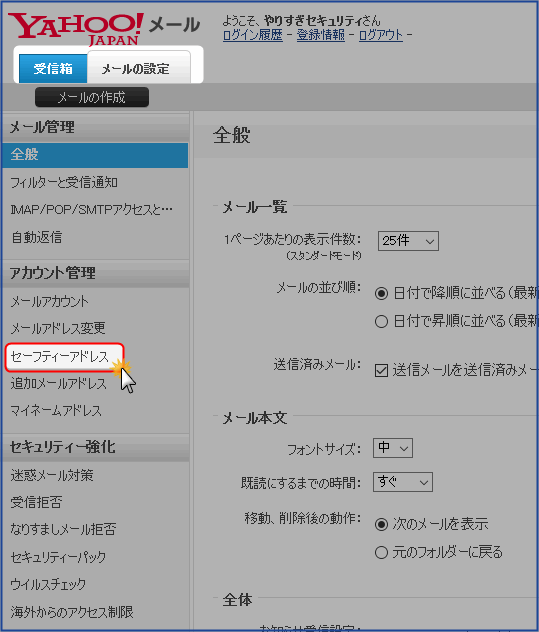
Task: Open 海外からのアクセス制限 settings
Action: coord(72,612)
